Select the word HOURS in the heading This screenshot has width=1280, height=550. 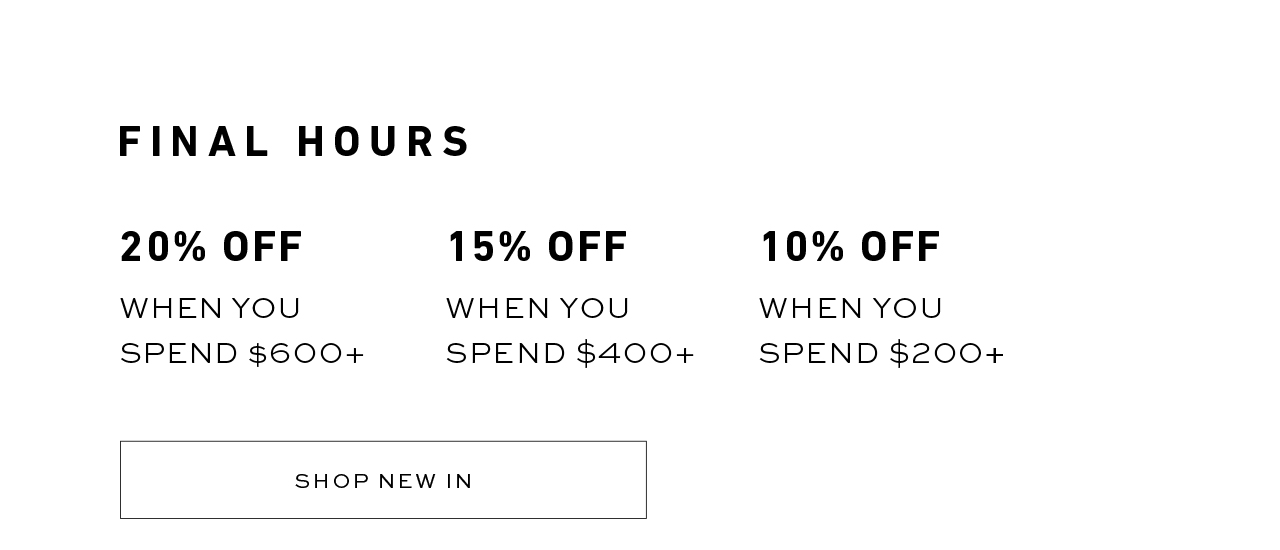(384, 142)
